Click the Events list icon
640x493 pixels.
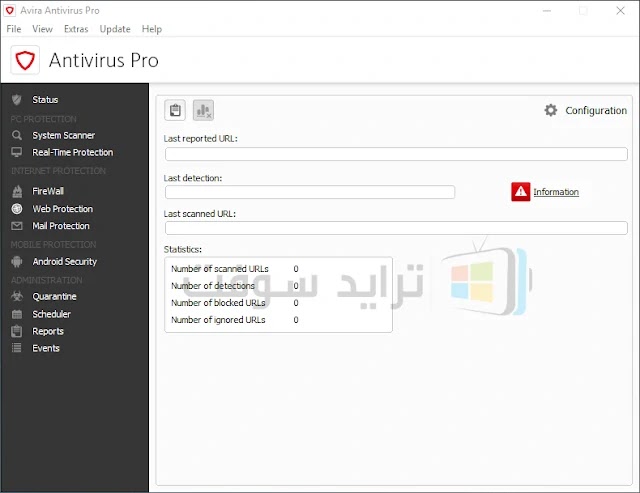tap(17, 348)
